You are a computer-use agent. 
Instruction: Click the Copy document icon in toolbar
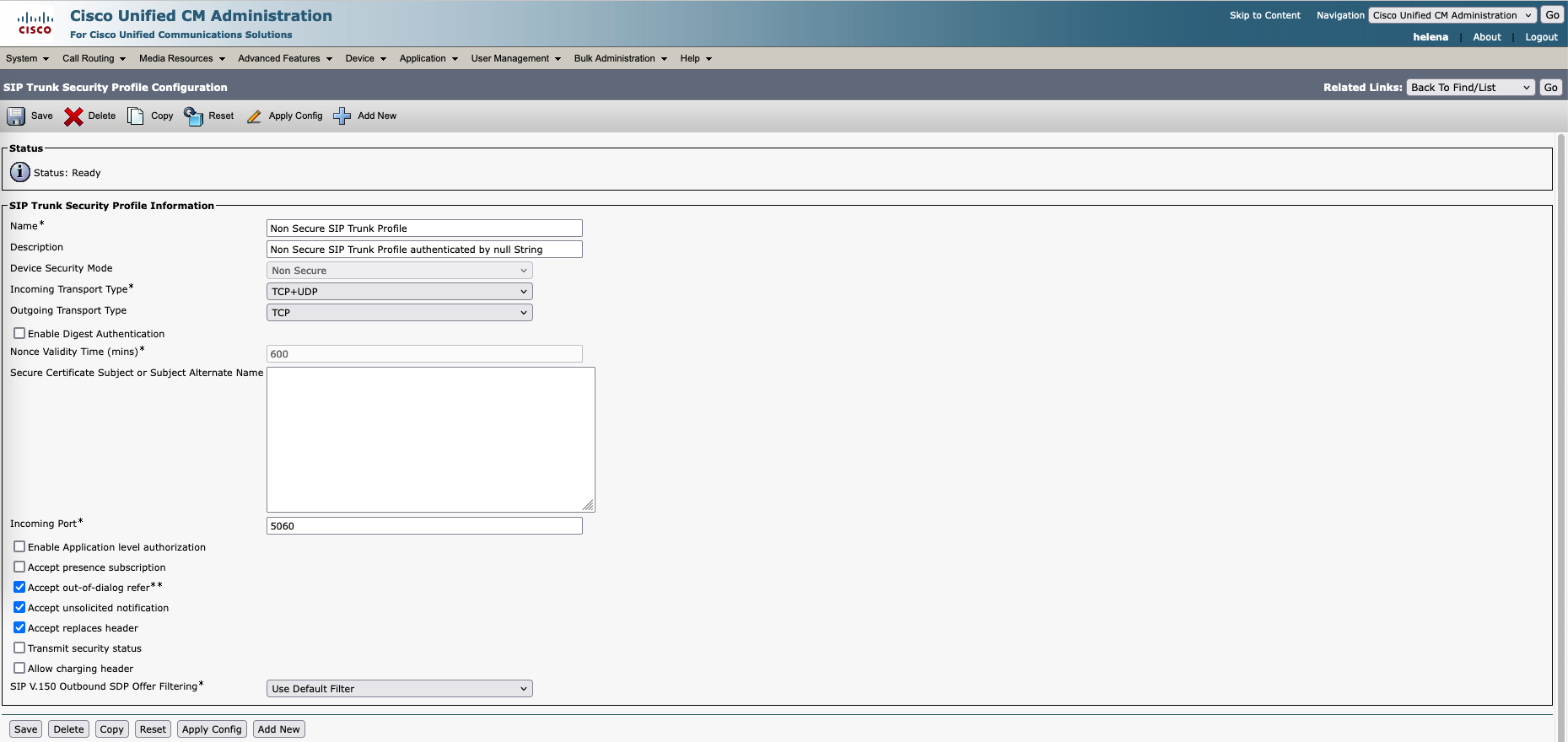point(136,116)
